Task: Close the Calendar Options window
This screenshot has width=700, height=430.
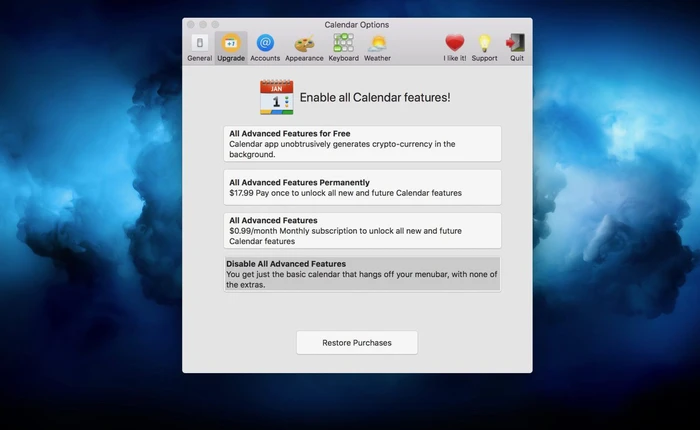Action: click(x=191, y=25)
